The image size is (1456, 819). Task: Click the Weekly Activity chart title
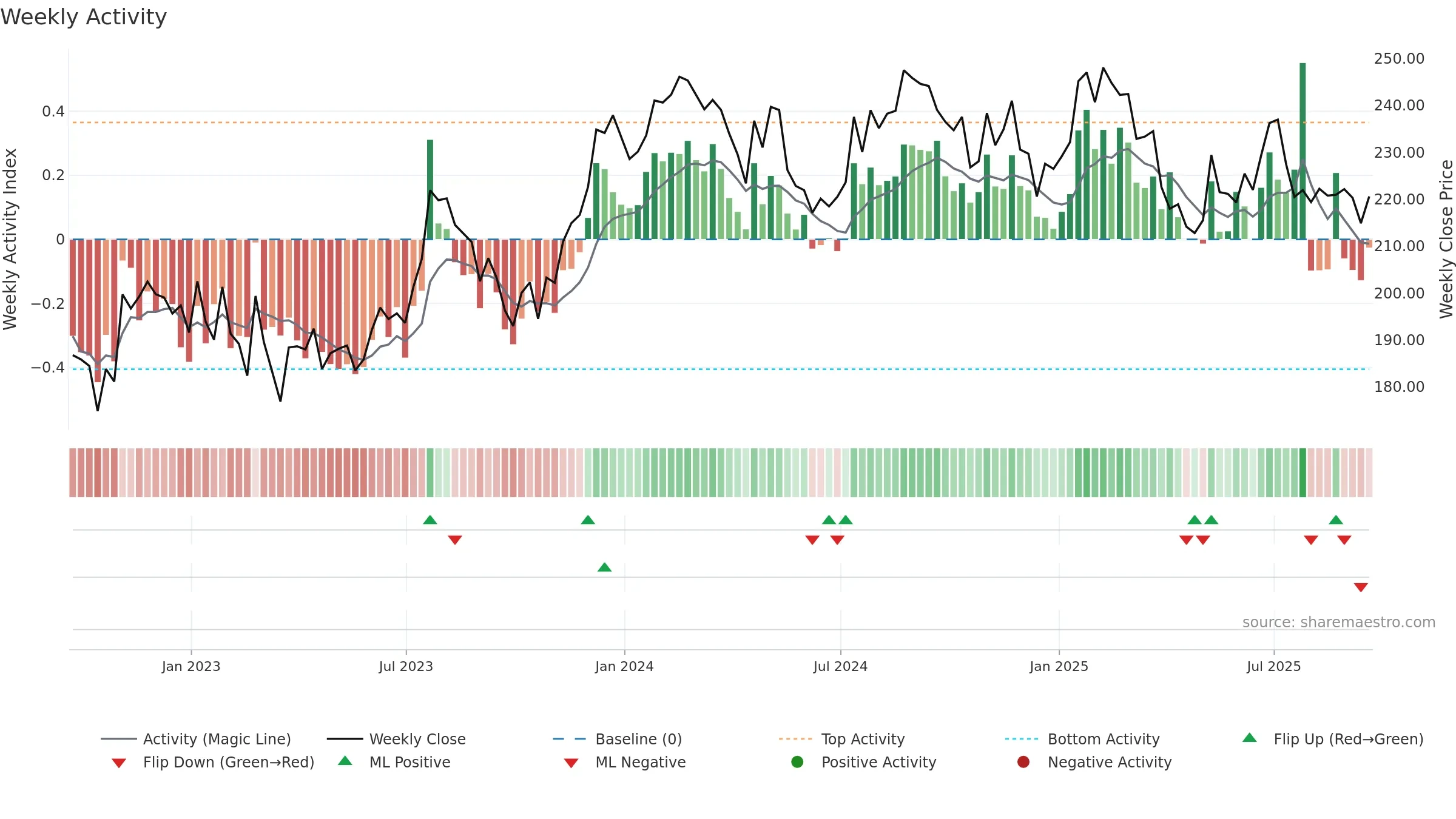(x=84, y=17)
